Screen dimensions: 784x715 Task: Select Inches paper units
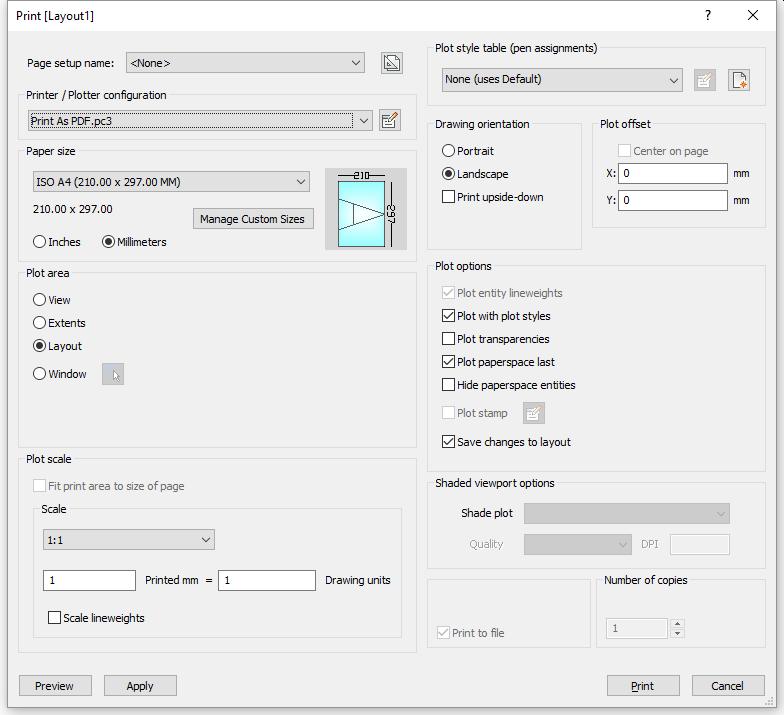[x=40, y=242]
